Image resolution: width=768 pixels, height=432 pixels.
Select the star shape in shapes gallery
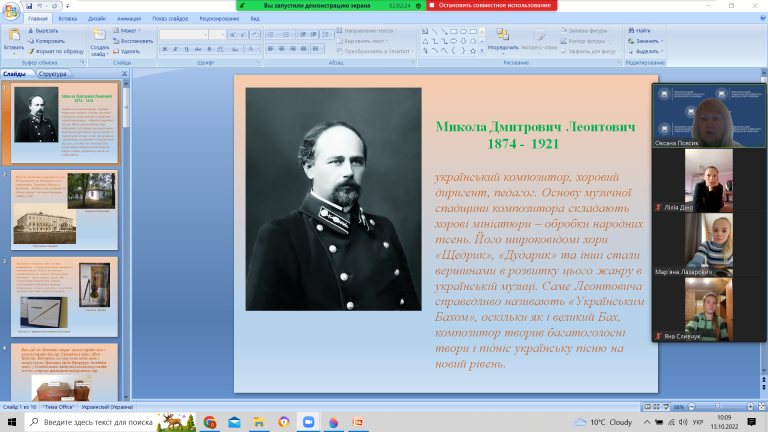[473, 50]
